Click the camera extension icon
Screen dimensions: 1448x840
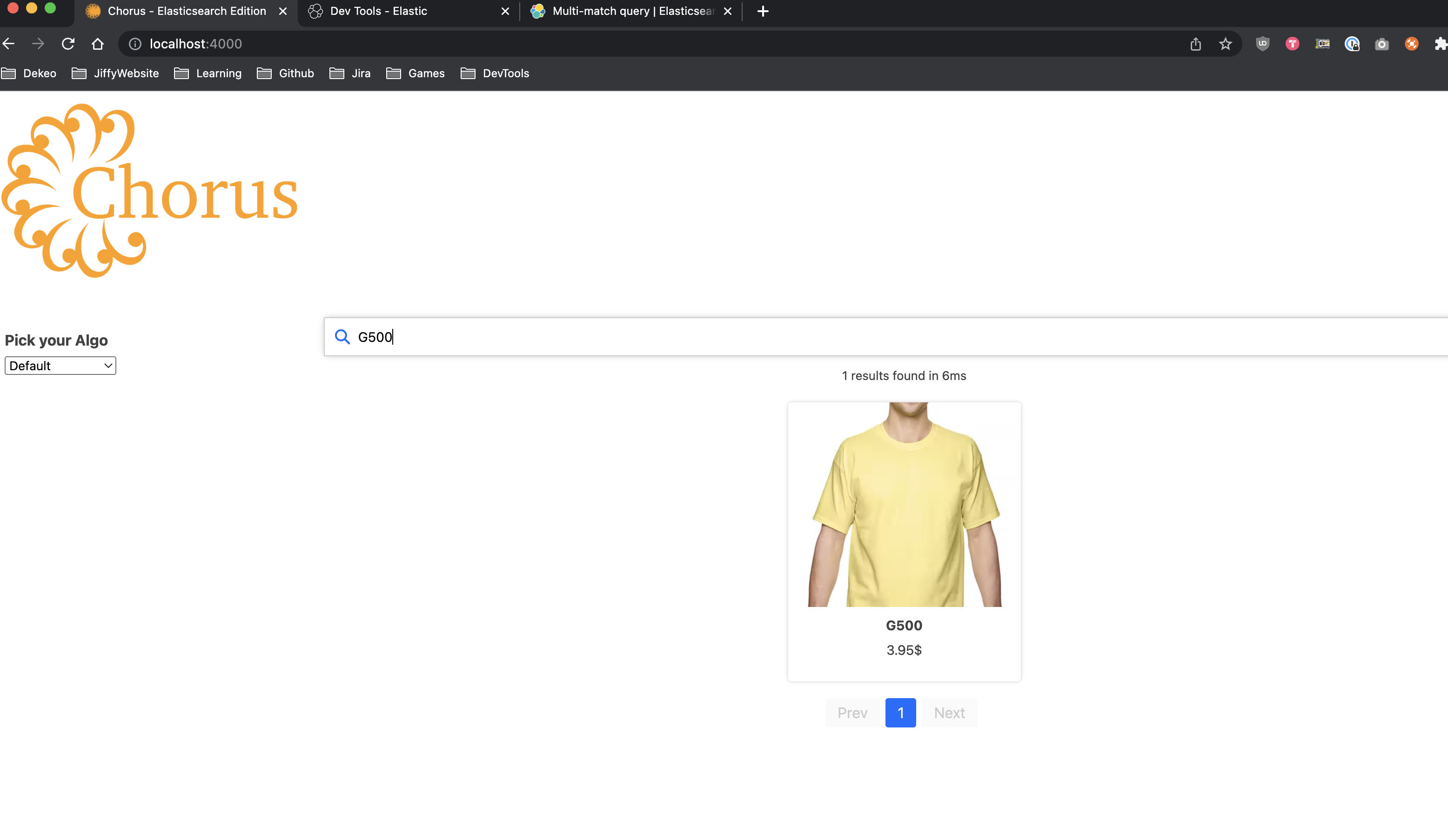1382,44
